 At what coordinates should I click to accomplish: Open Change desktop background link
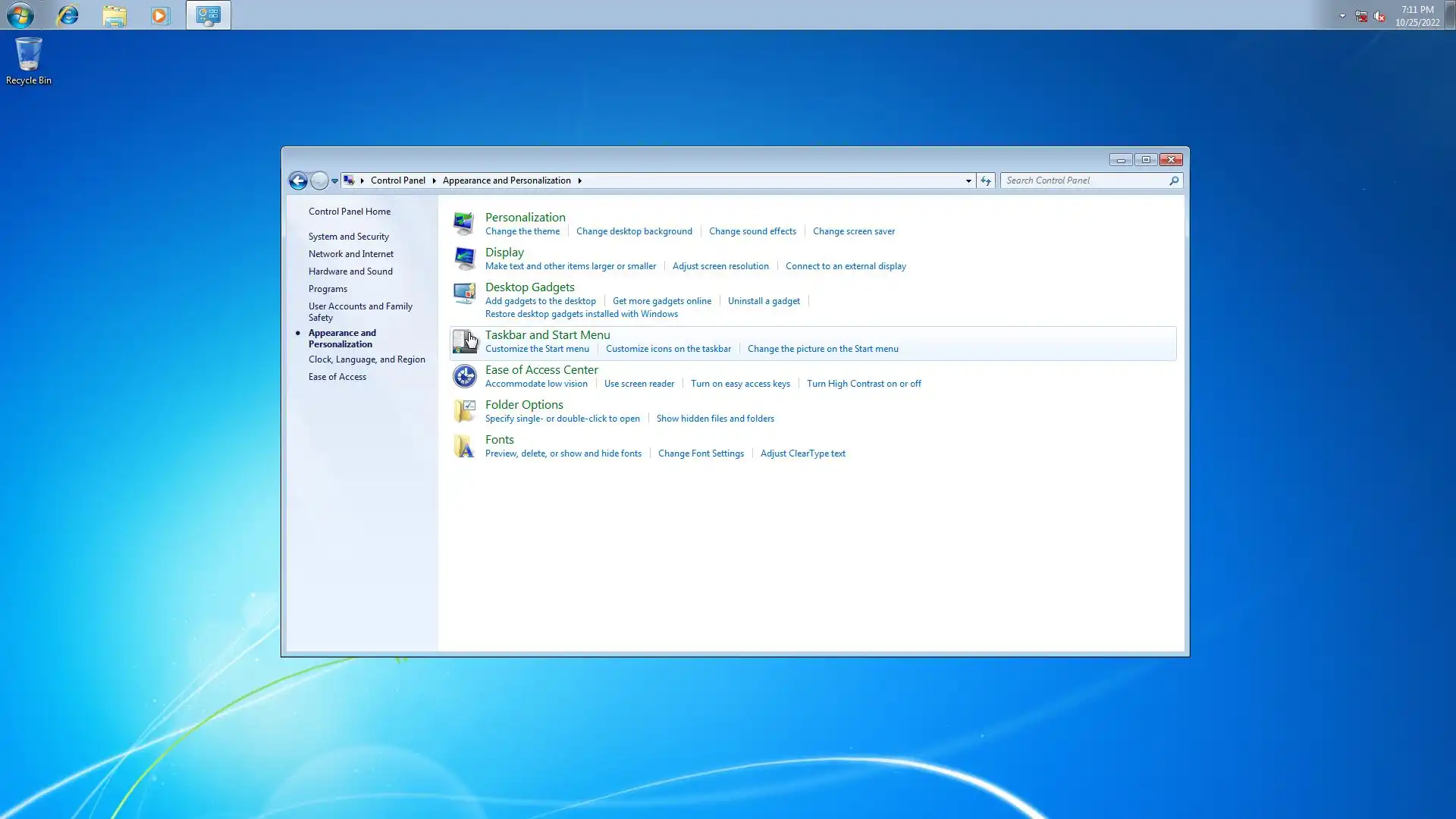coord(634,231)
